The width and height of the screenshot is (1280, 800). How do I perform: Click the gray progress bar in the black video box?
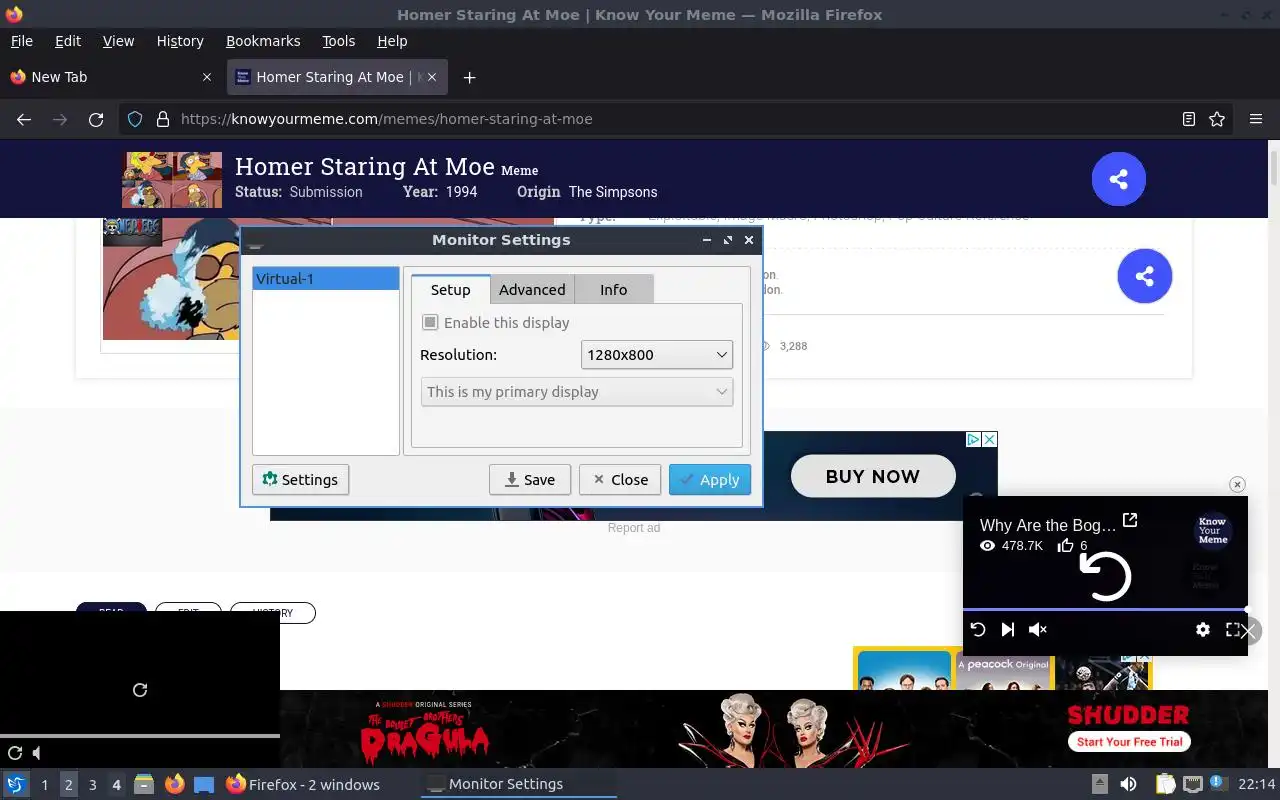140,736
